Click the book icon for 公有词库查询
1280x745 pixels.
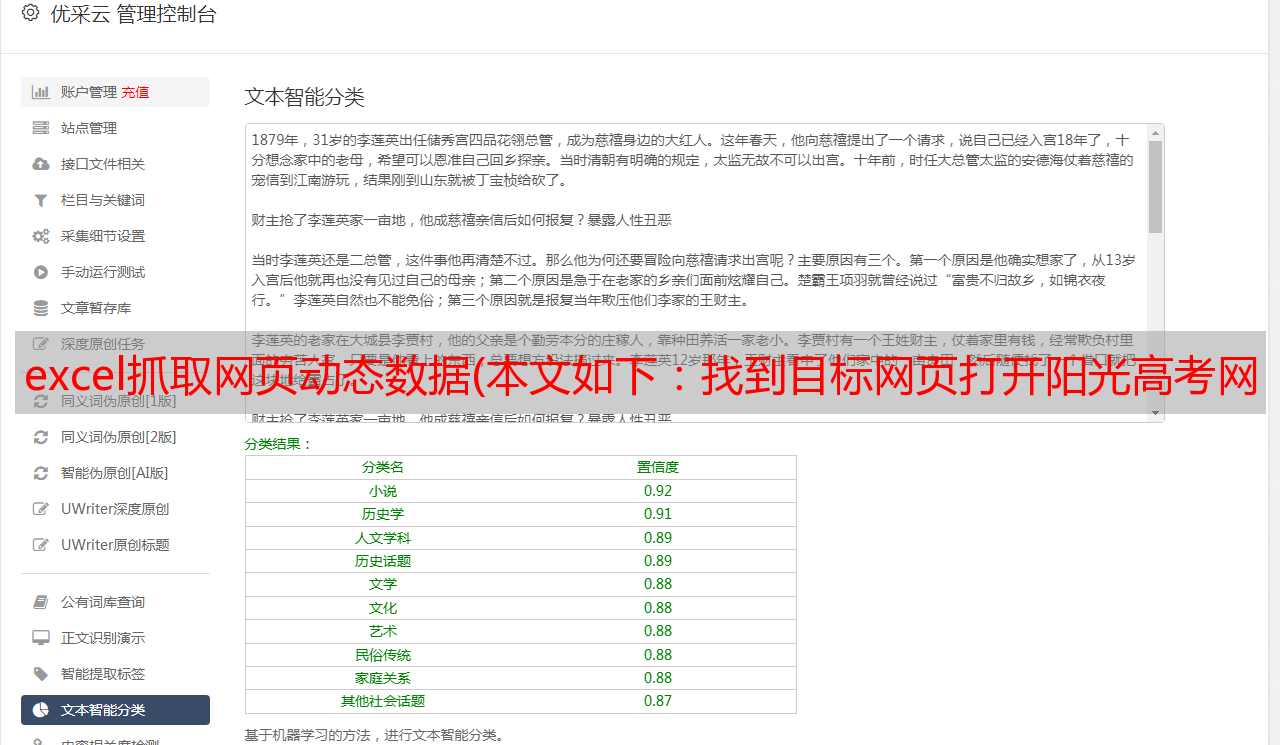pos(41,602)
